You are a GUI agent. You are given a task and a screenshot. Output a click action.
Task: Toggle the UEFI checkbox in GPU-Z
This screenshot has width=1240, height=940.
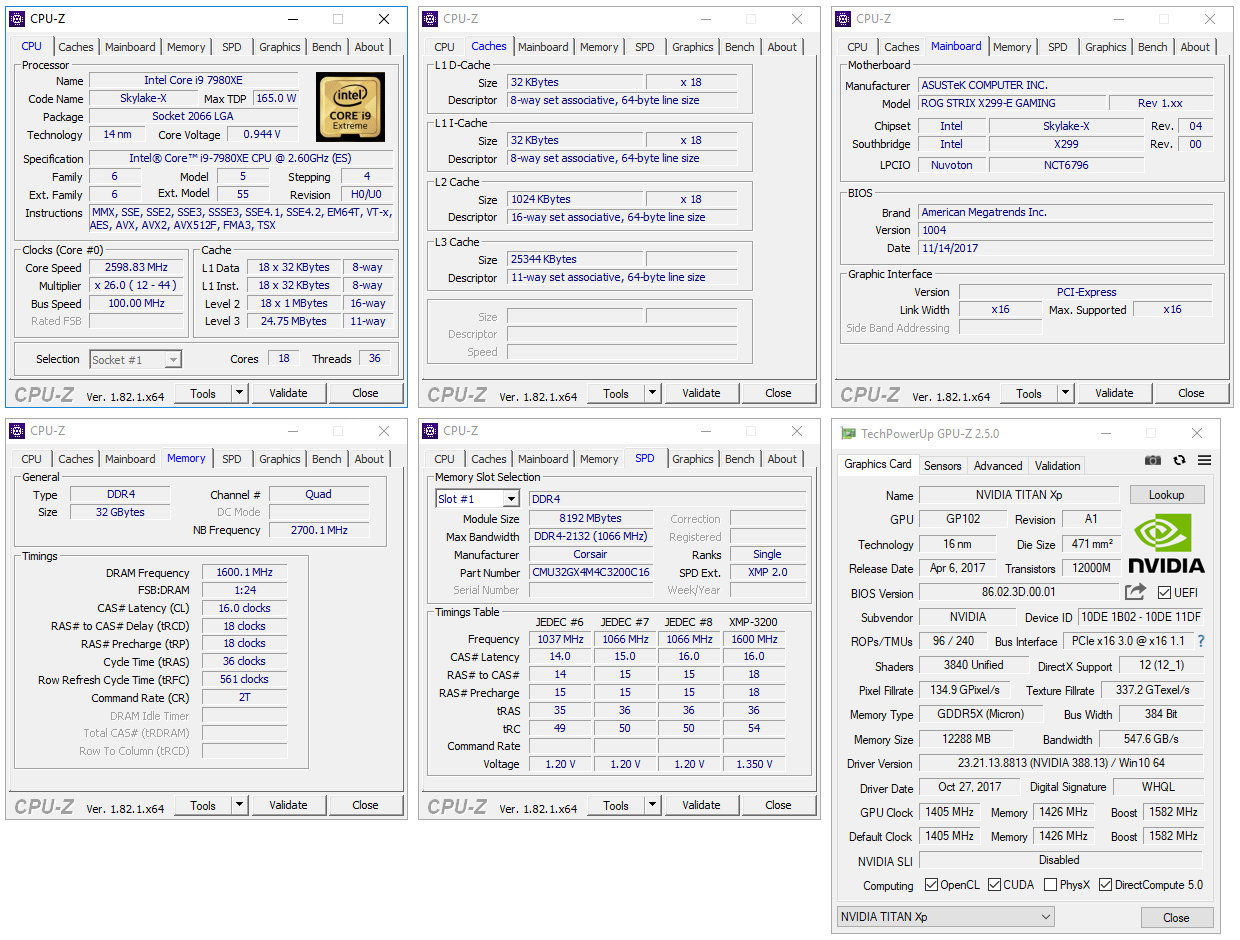tap(1164, 592)
